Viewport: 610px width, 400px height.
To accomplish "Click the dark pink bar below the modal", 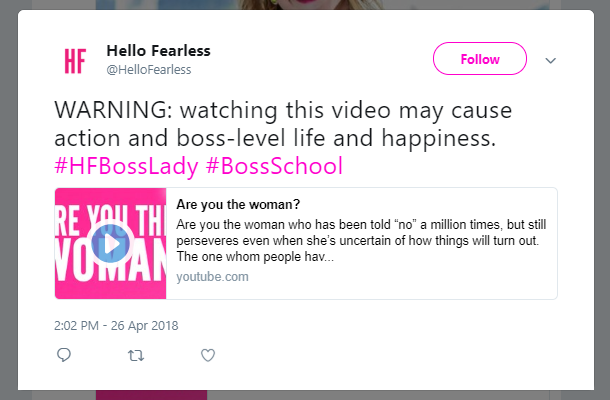I will click(151, 395).
